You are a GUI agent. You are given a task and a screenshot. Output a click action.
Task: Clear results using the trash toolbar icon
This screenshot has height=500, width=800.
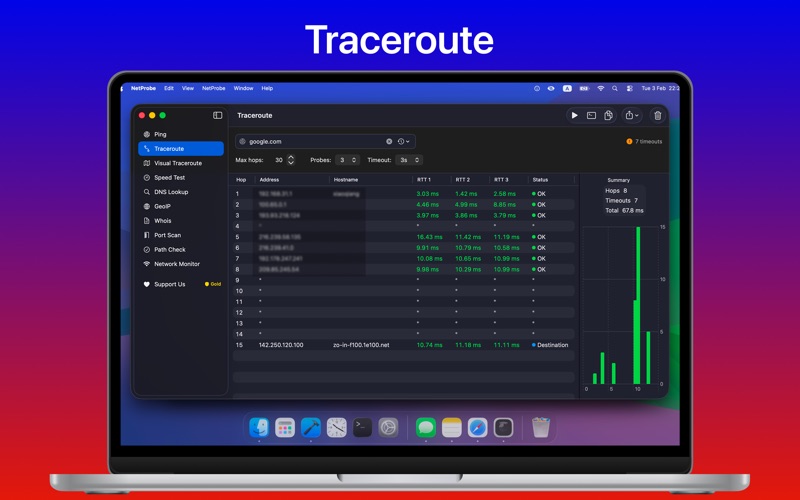click(x=658, y=115)
